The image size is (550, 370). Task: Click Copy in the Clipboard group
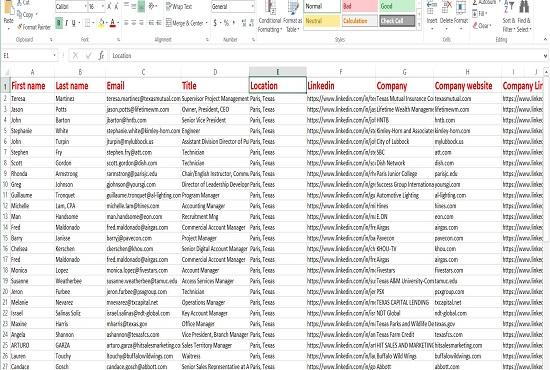click(x=27, y=15)
